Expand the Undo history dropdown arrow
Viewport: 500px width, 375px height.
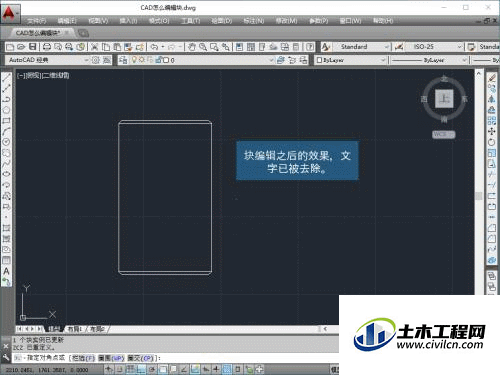(x=163, y=47)
